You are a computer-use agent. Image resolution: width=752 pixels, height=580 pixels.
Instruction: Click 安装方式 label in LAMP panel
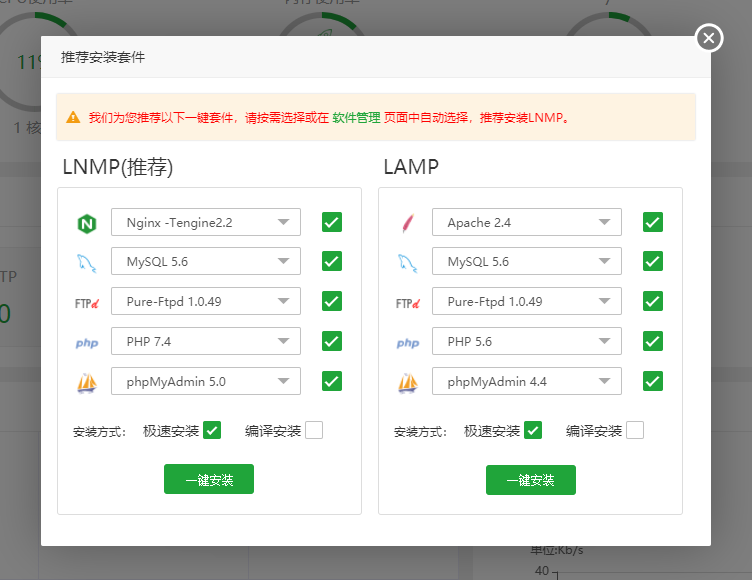(420, 432)
